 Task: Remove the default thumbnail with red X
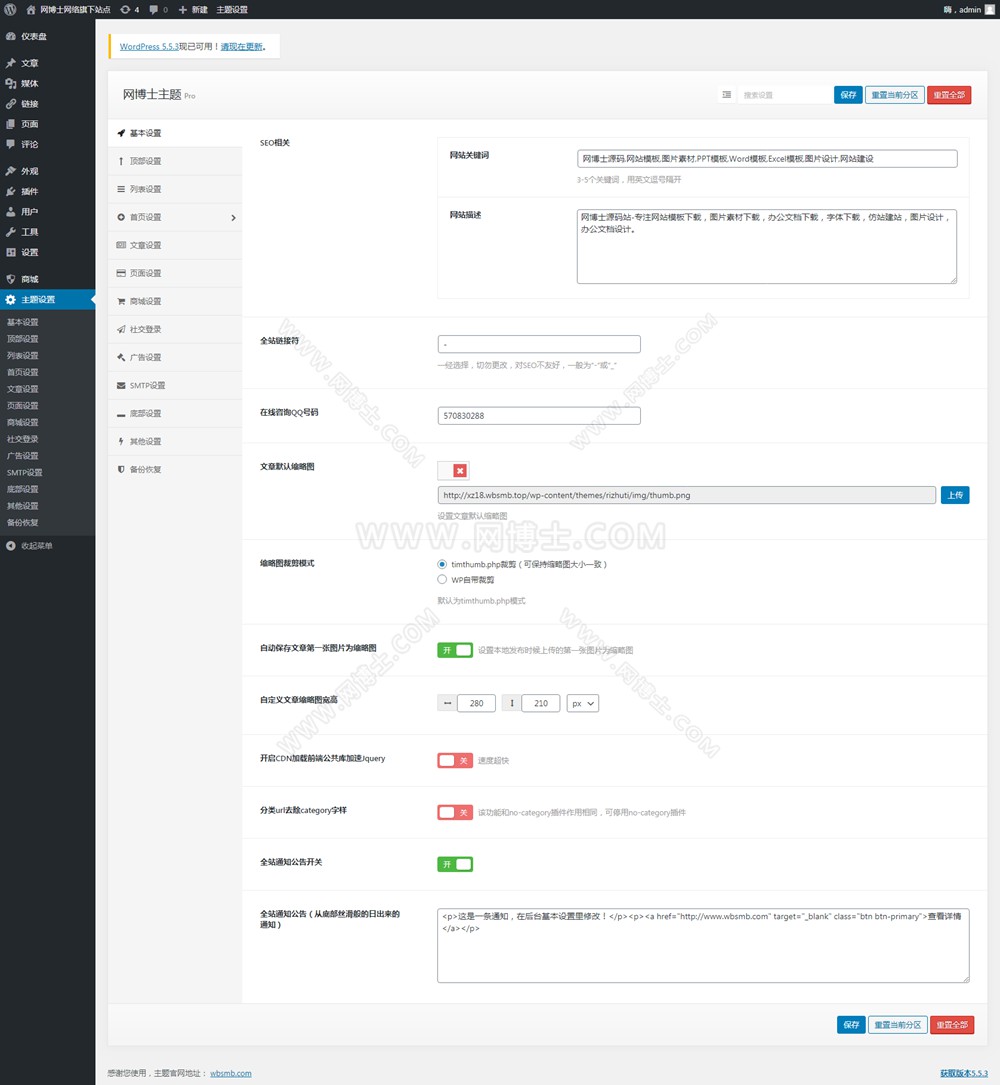[x=460, y=471]
